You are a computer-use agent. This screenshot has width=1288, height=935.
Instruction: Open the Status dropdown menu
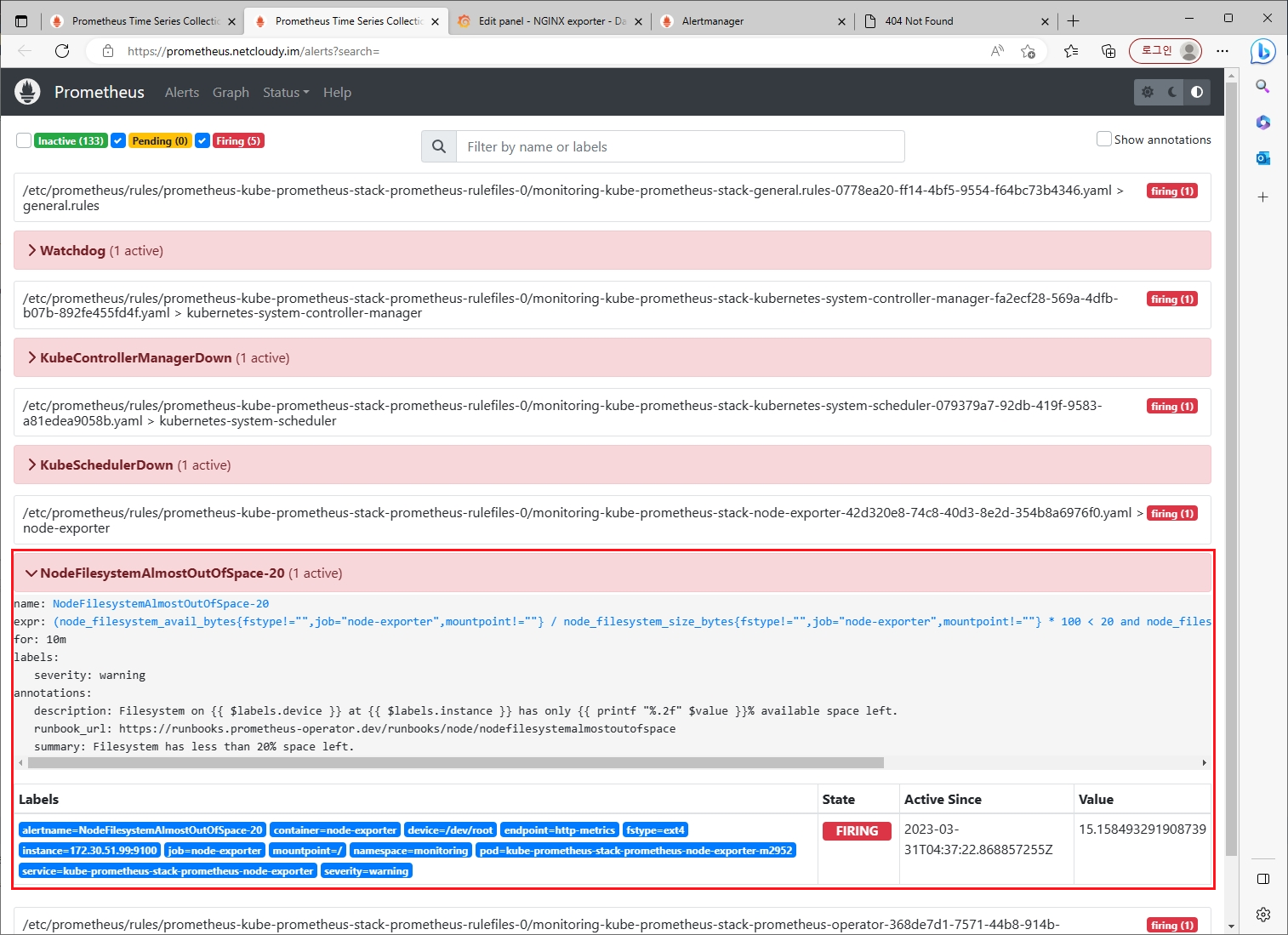coord(286,92)
